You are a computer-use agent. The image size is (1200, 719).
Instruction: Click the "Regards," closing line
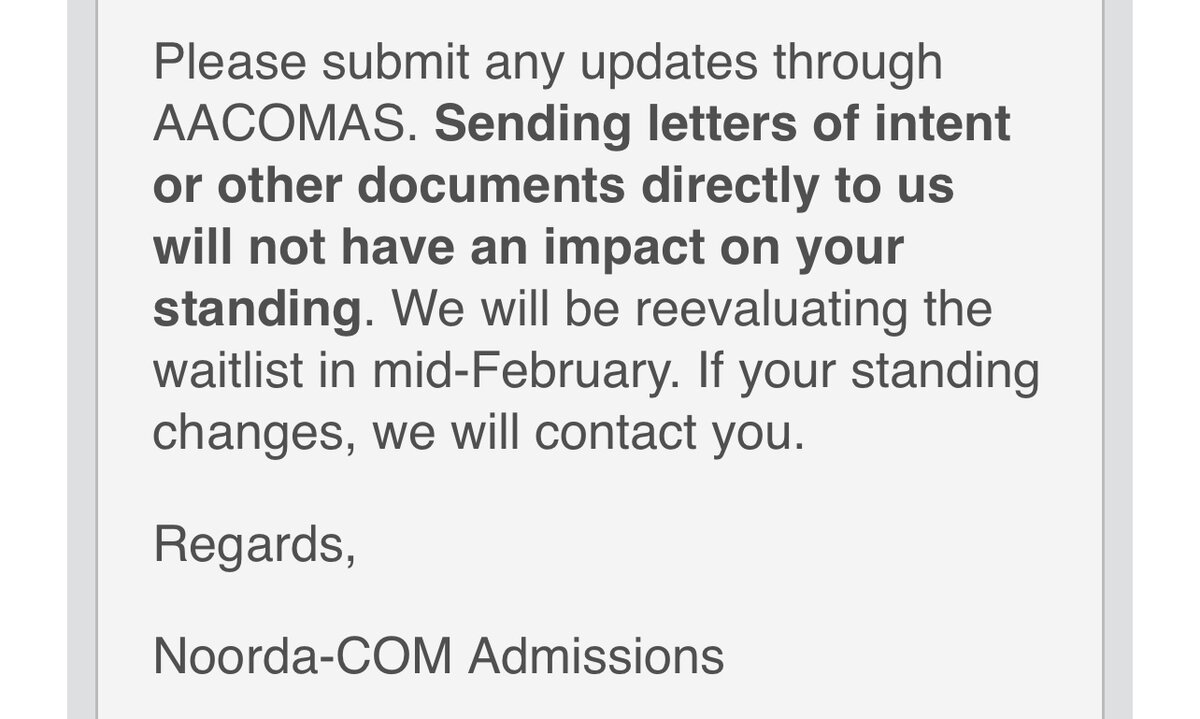(x=254, y=546)
